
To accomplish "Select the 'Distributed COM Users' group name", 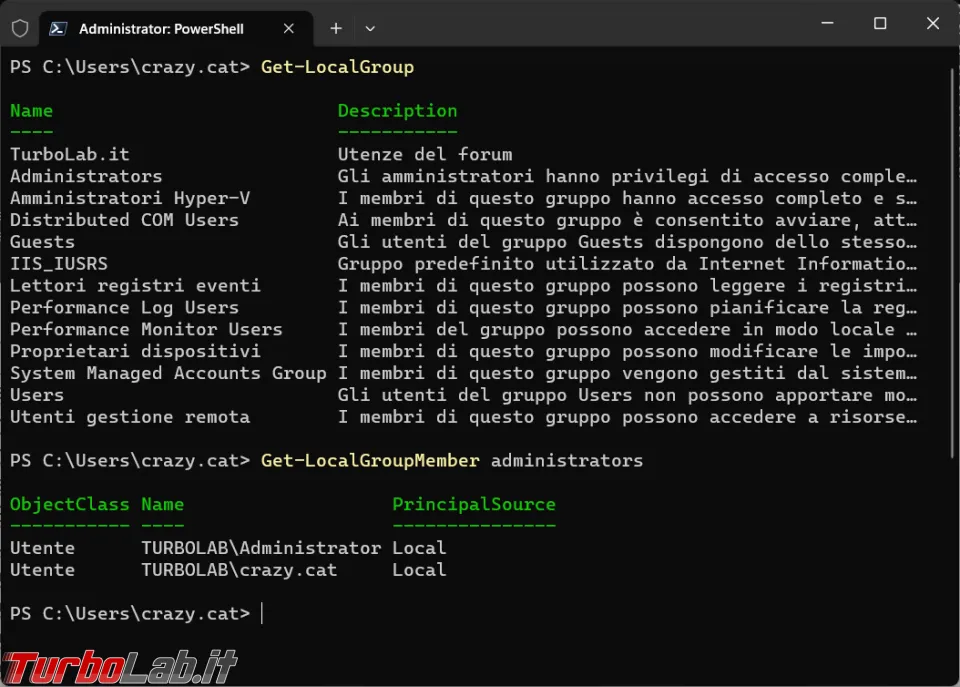I will click(x=124, y=220).
